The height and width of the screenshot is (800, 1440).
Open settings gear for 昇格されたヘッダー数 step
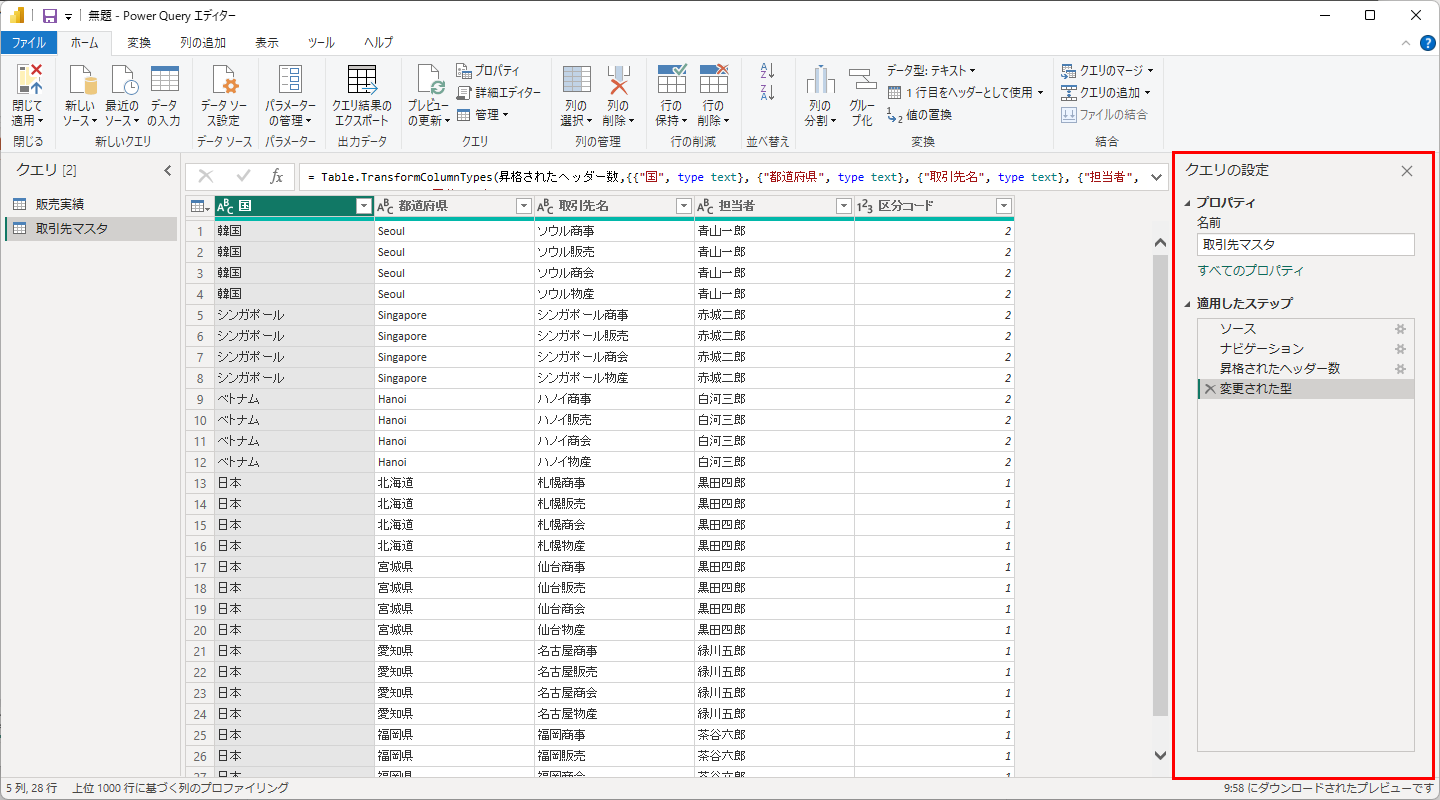click(x=1401, y=369)
